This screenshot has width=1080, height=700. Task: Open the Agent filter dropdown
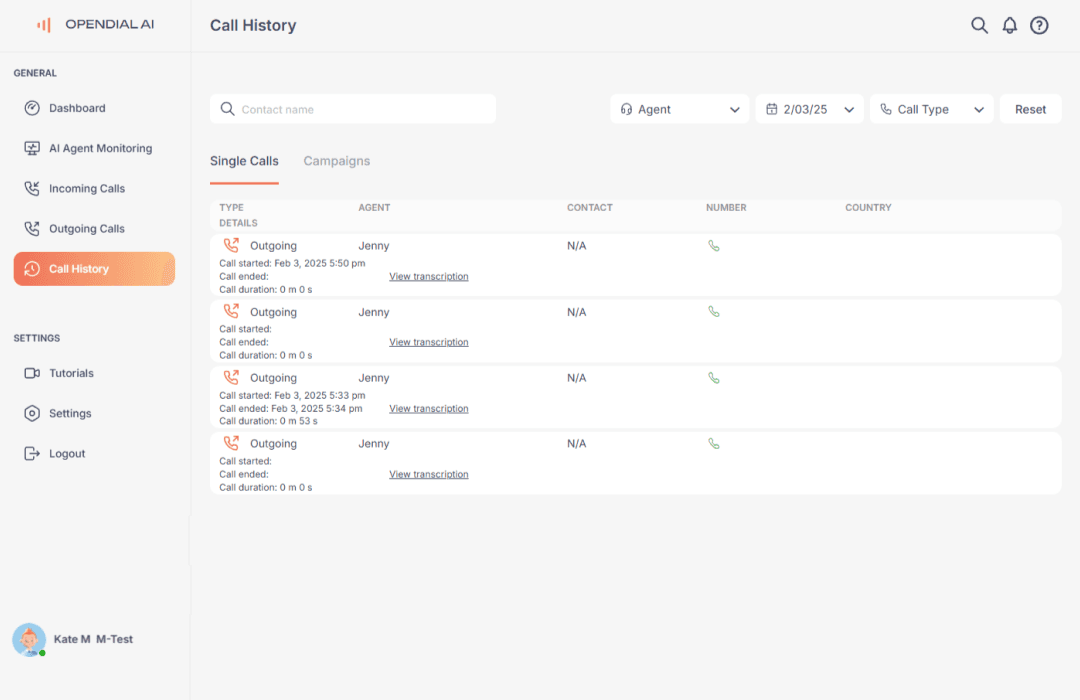click(x=679, y=108)
